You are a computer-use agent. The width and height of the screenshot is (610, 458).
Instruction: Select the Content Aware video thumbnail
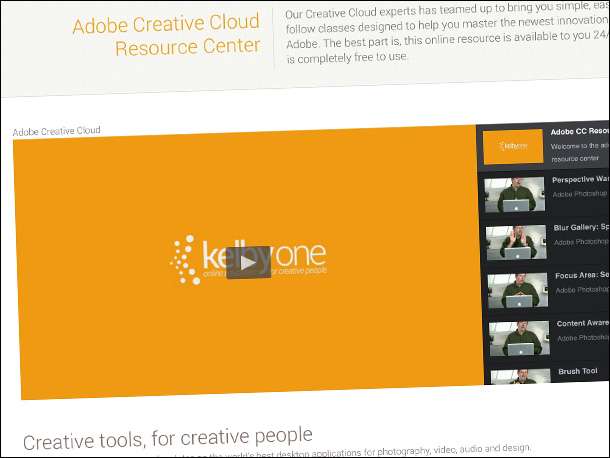pyautogui.click(x=519, y=338)
